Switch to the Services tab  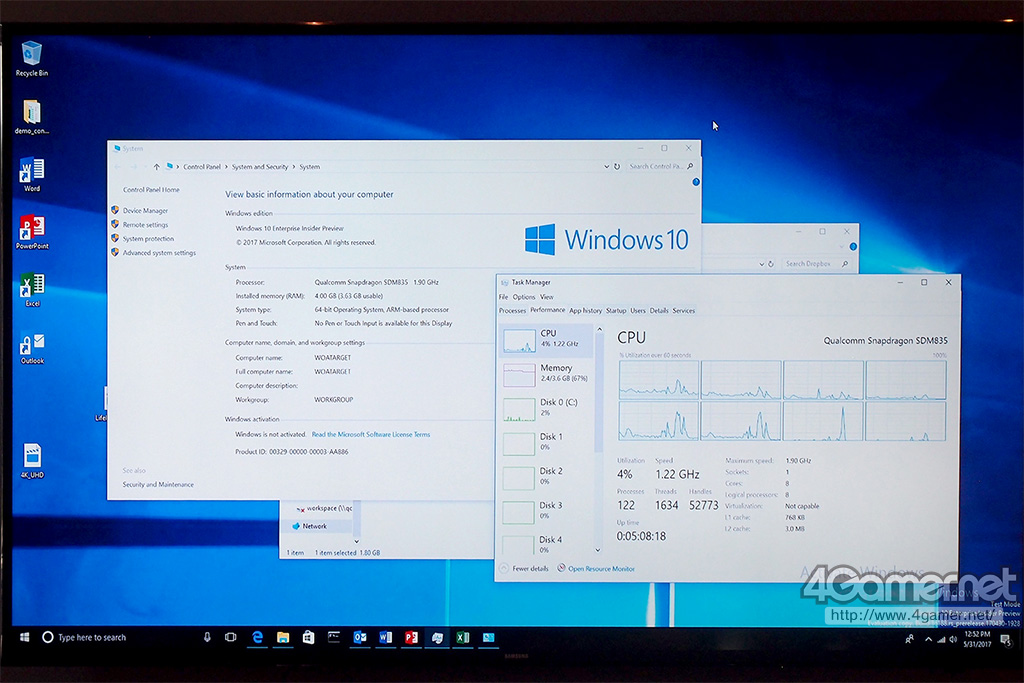[x=684, y=311]
